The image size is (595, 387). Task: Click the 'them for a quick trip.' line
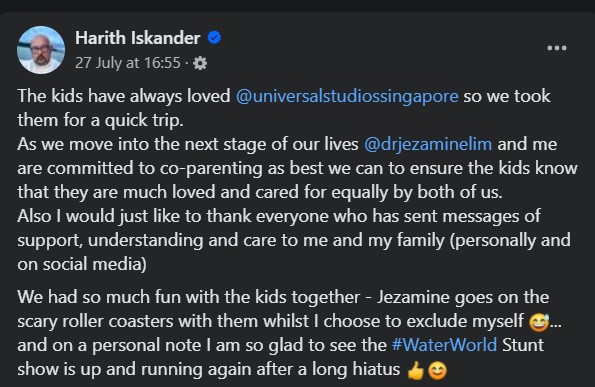click(101, 120)
